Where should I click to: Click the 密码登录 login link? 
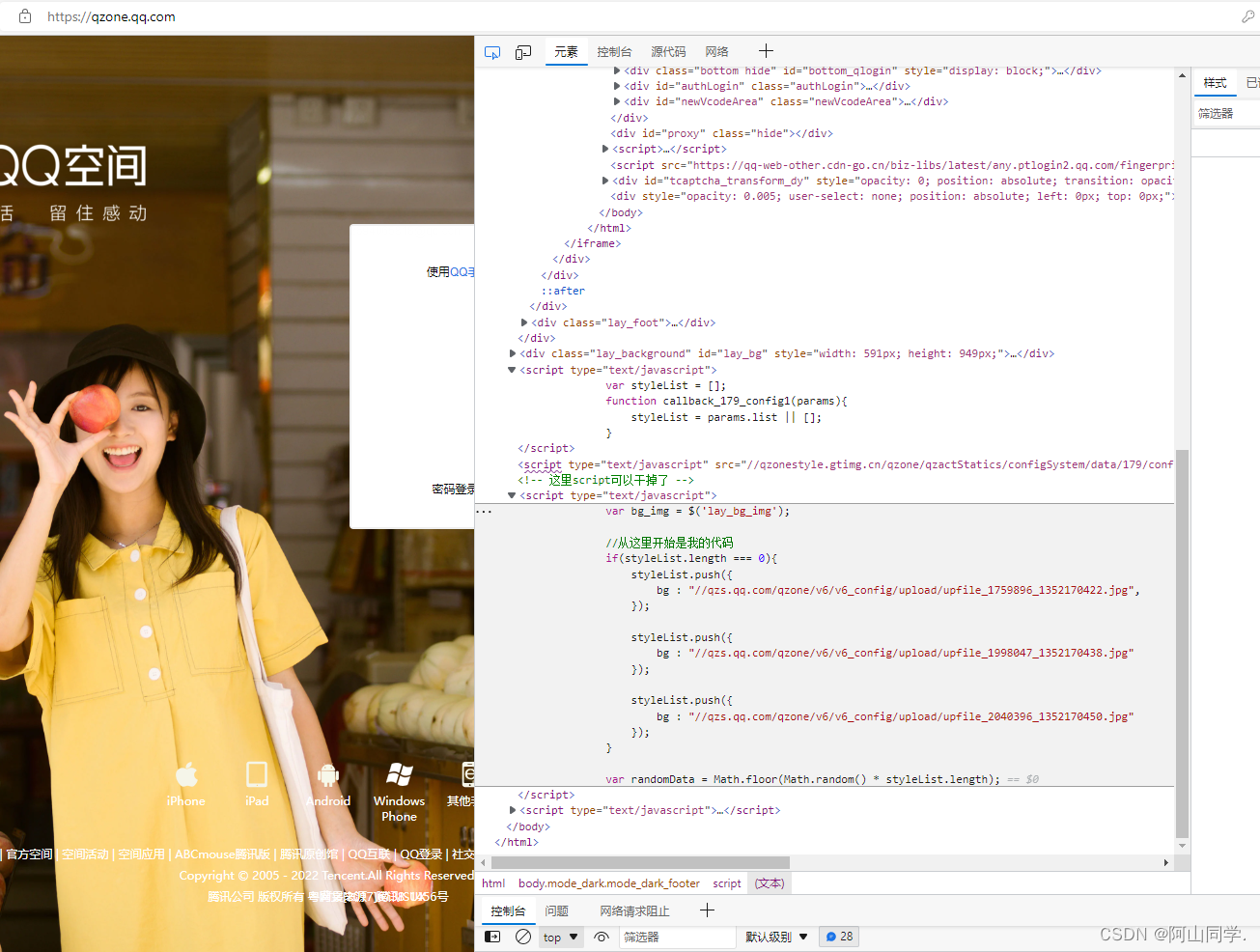[453, 490]
